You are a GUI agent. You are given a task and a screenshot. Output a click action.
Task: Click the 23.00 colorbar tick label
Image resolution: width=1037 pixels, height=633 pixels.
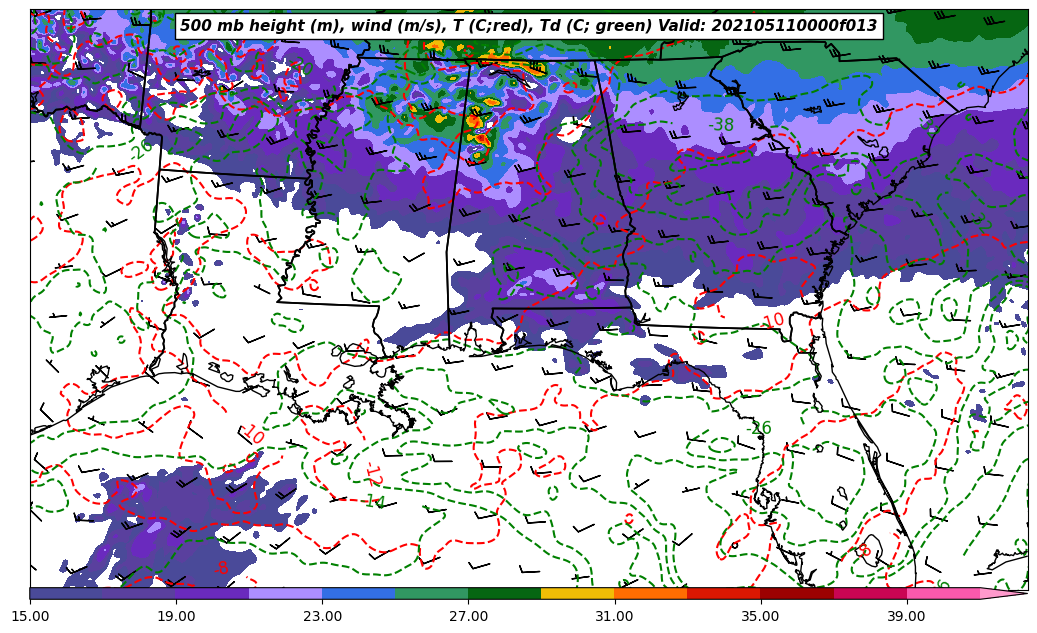click(322, 616)
